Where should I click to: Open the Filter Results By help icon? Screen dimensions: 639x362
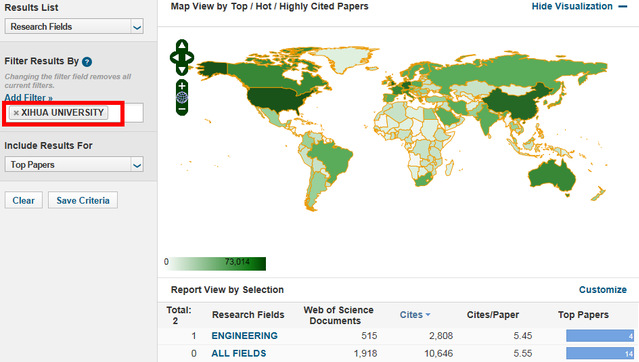coord(87,62)
